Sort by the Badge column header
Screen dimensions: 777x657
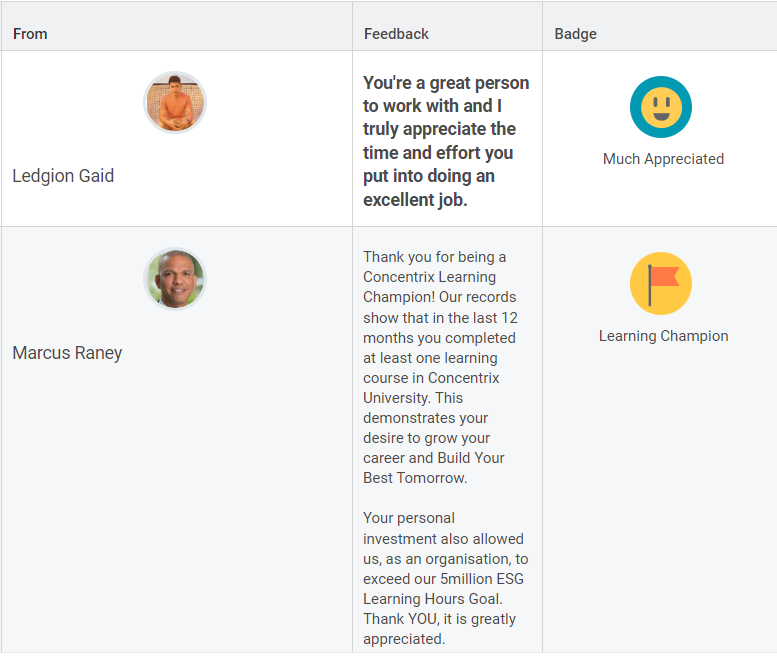point(575,34)
